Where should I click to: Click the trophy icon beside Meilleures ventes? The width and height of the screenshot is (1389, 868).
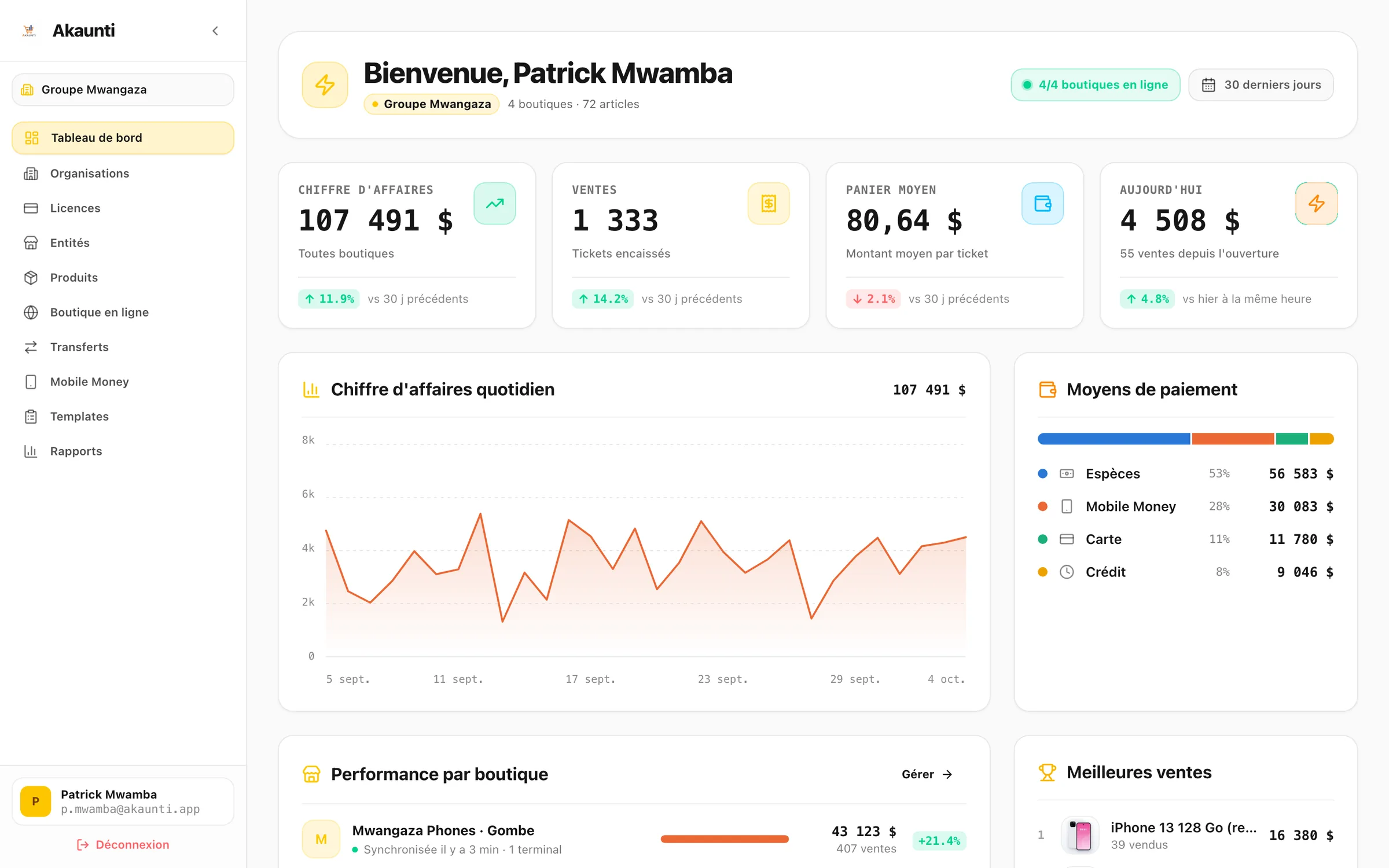[x=1048, y=773]
